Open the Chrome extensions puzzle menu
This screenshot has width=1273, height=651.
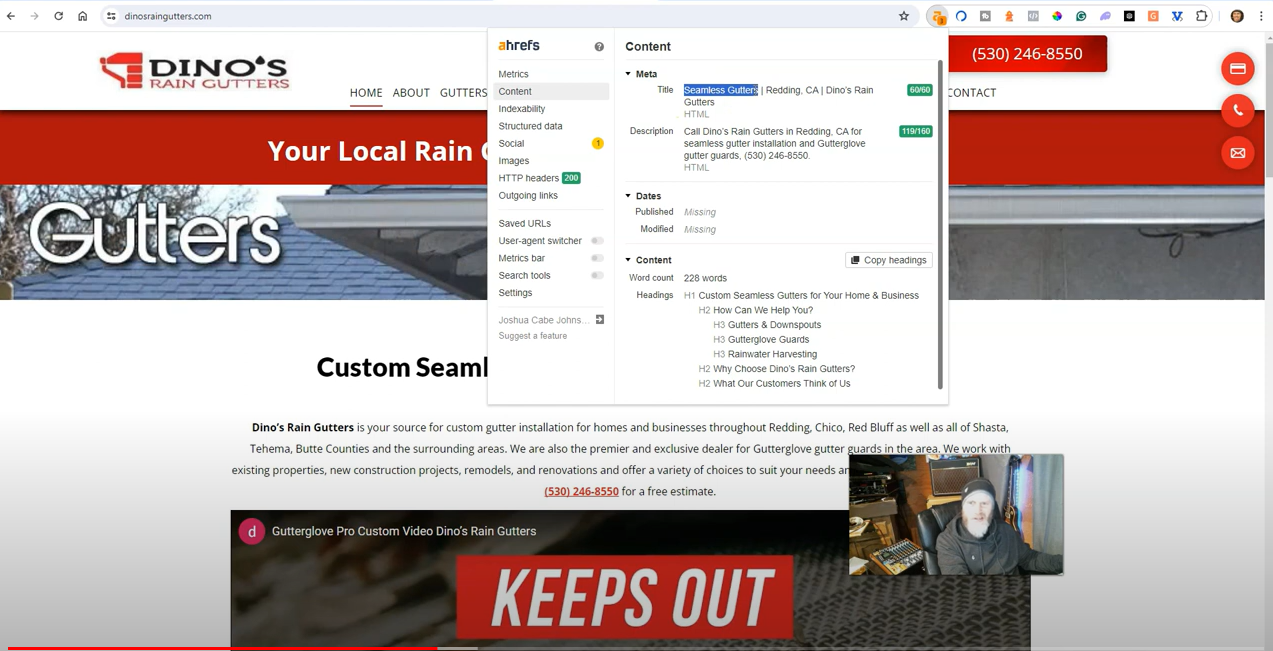[1202, 16]
